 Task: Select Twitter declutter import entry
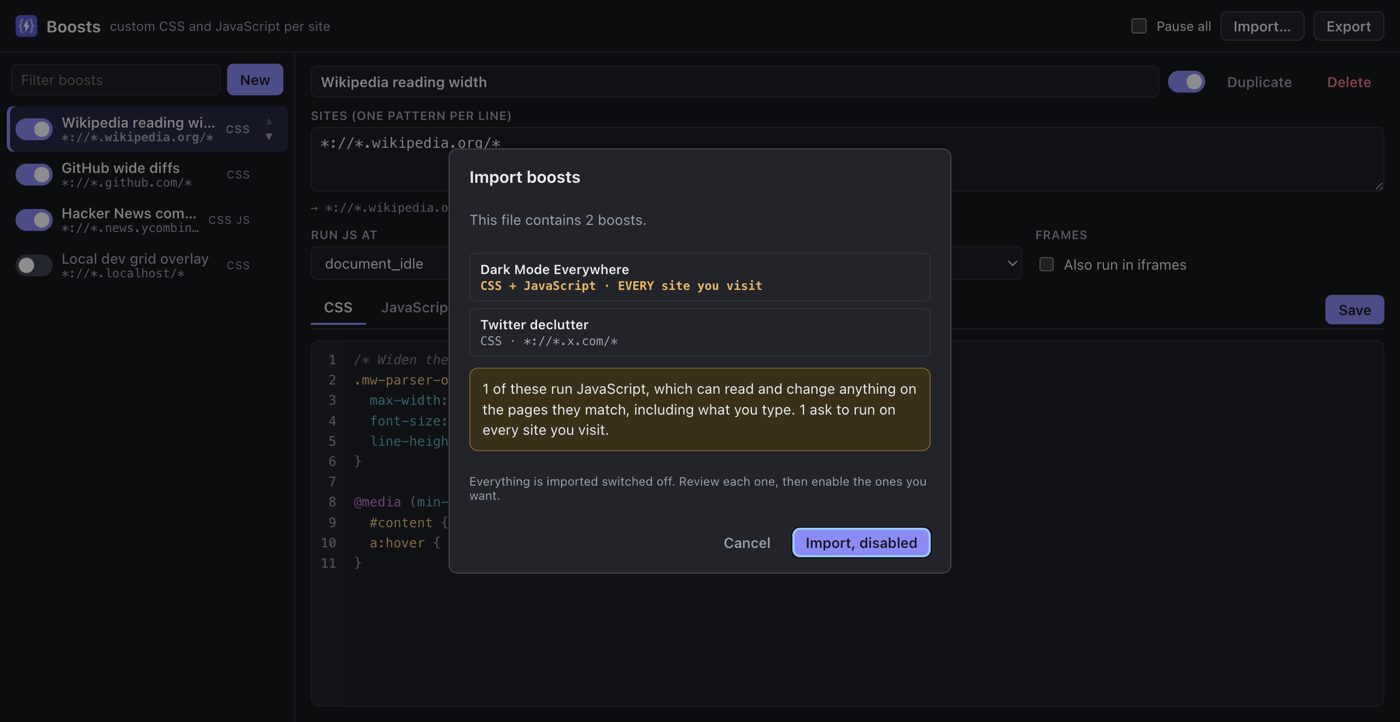tap(699, 332)
